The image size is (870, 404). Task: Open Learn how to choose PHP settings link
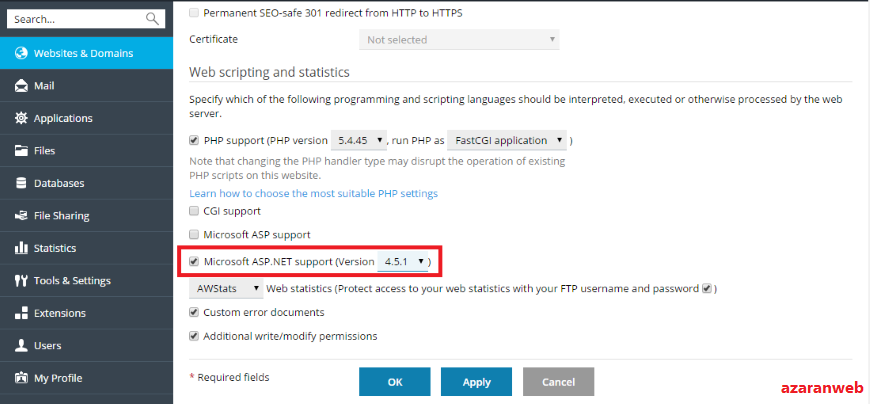313,194
